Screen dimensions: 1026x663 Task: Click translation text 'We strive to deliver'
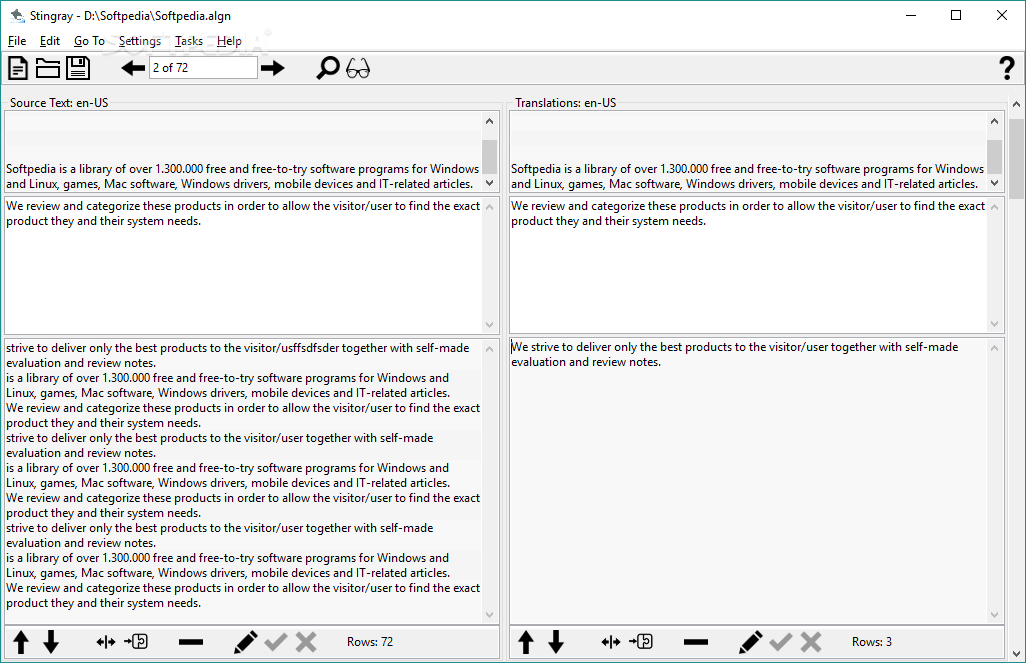(x=734, y=354)
